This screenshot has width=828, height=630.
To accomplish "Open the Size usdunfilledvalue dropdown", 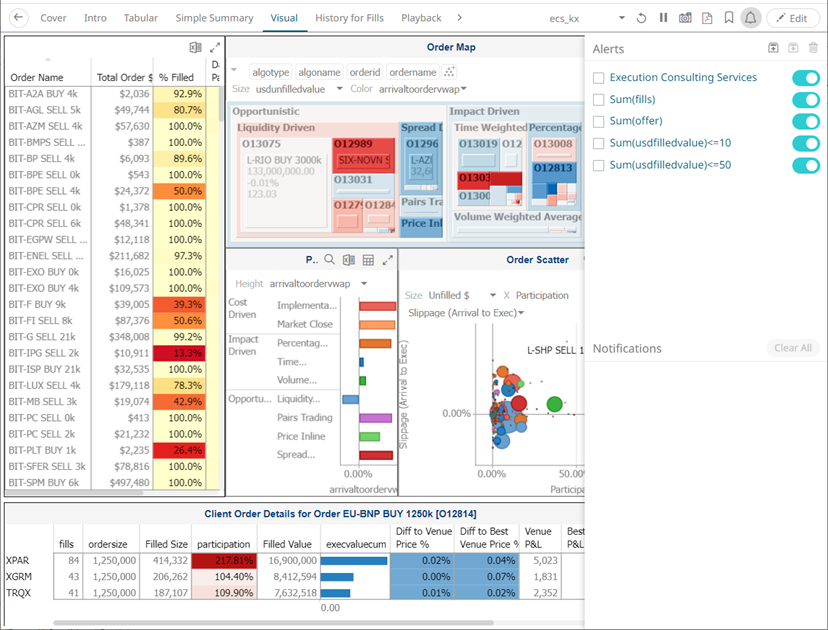I will 340,89.
